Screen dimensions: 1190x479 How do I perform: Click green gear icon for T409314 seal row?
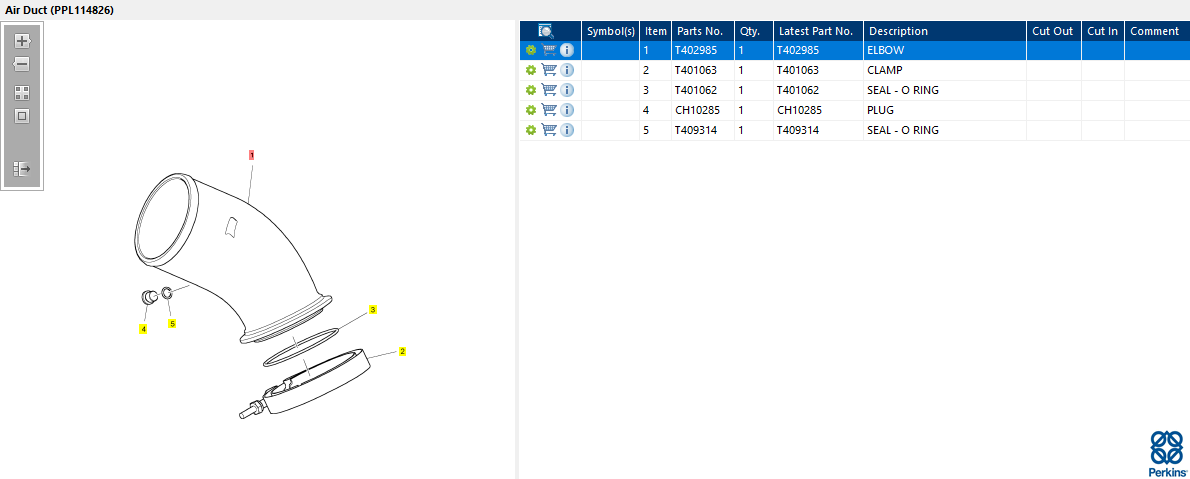[x=530, y=130]
